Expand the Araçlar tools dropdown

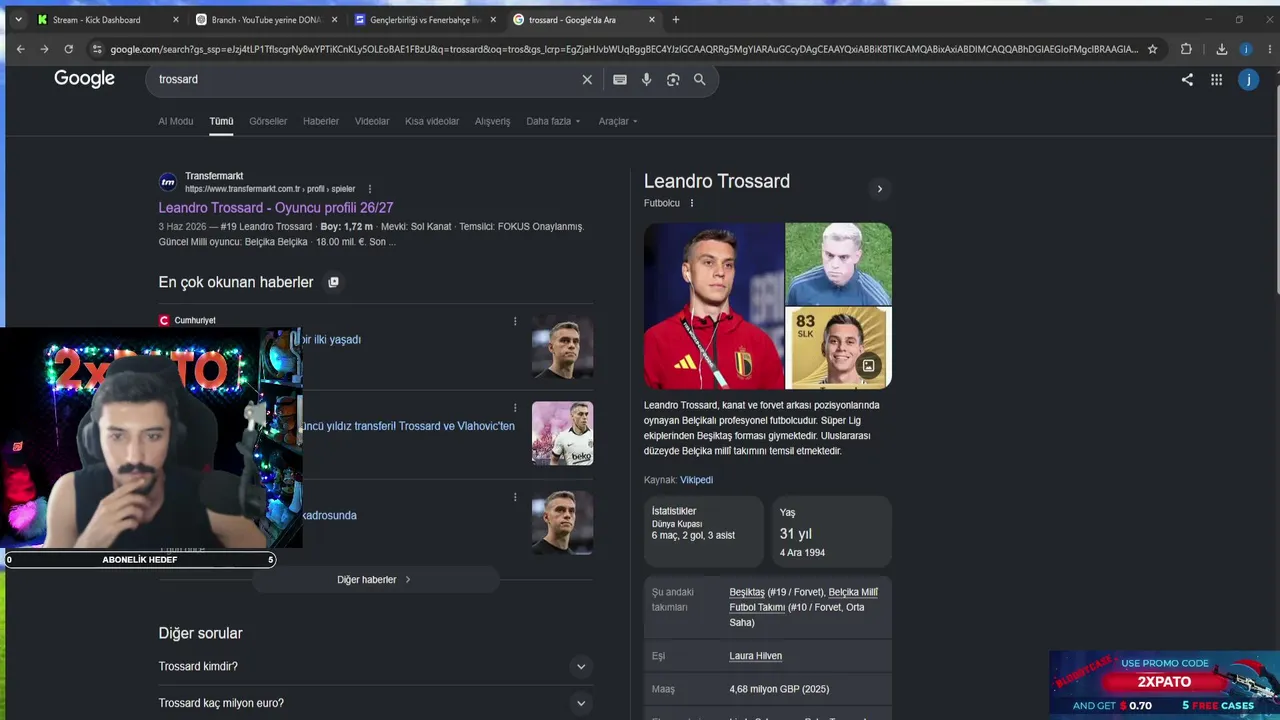coord(618,121)
